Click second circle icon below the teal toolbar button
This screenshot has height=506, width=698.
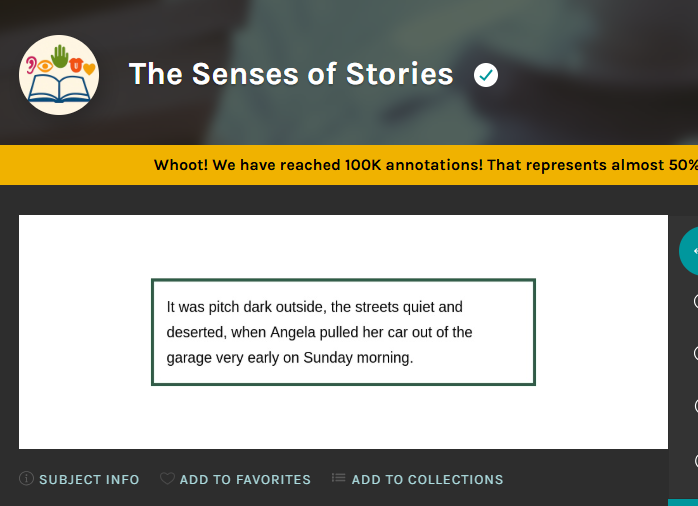tap(694, 353)
